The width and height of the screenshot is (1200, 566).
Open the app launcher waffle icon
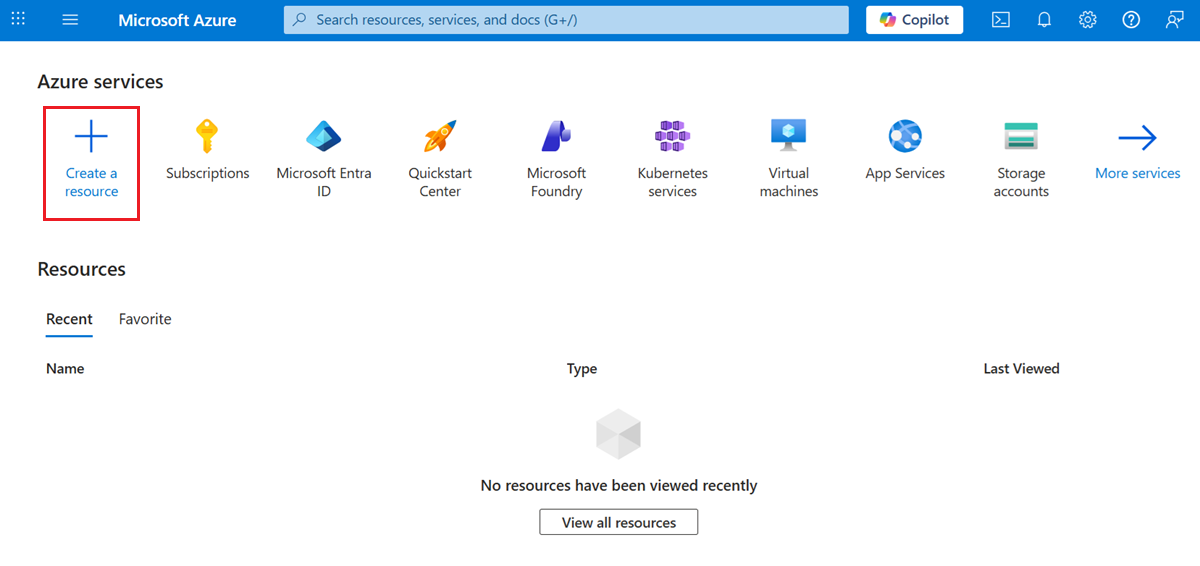coord(18,19)
